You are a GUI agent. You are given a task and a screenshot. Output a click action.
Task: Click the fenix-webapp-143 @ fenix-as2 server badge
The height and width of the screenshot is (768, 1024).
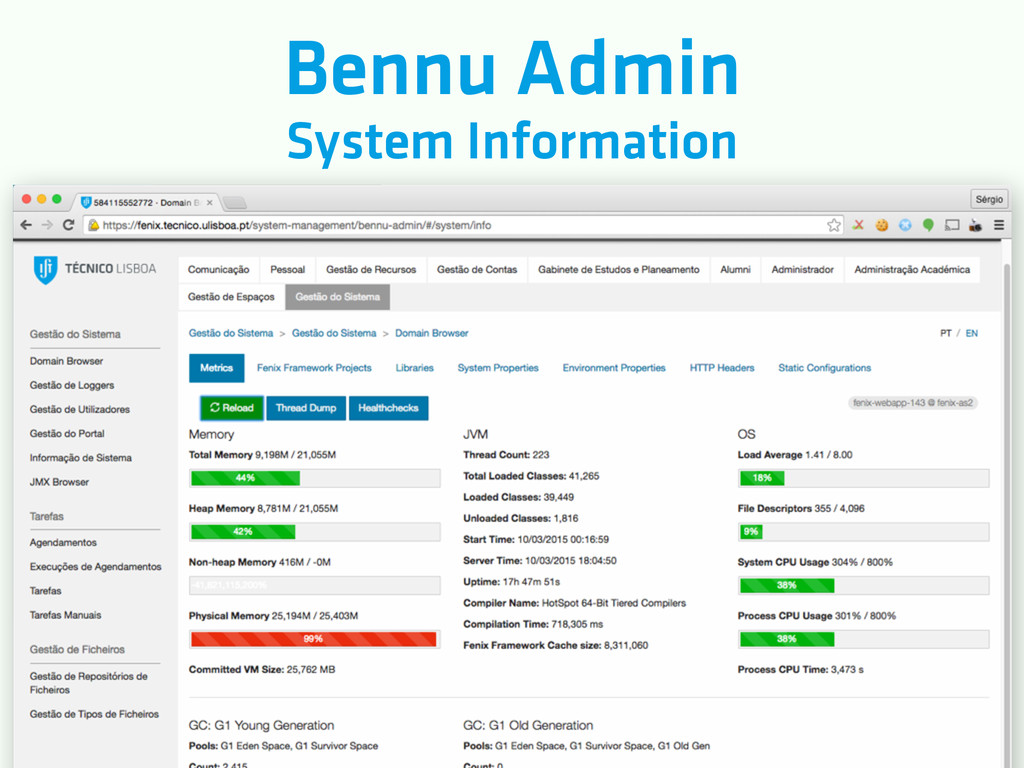click(x=913, y=403)
